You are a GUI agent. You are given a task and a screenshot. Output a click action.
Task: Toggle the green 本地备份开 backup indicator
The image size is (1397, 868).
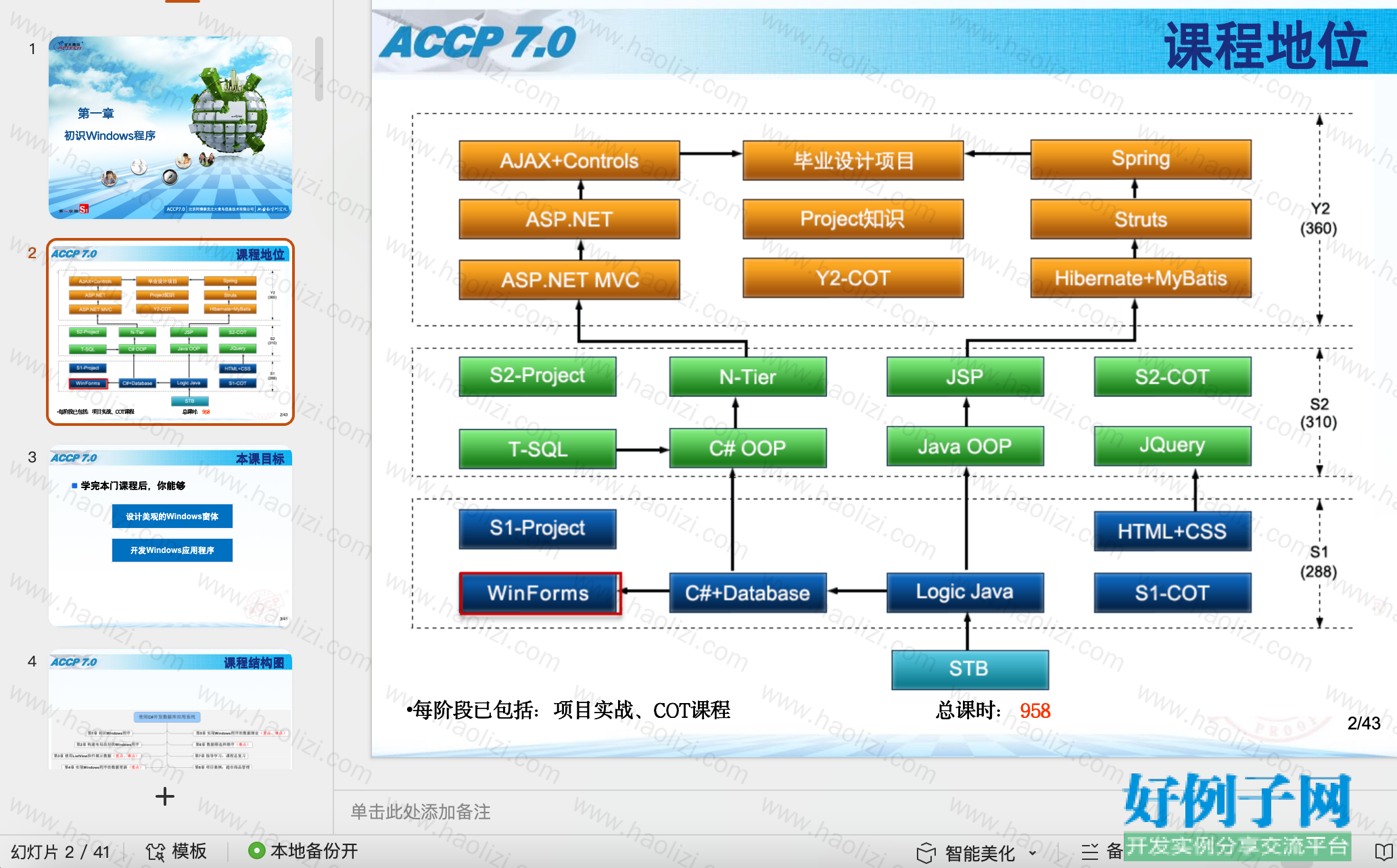tap(256, 850)
